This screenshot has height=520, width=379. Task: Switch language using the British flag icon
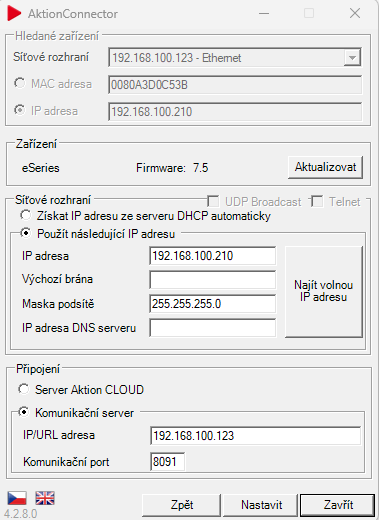click(45, 498)
